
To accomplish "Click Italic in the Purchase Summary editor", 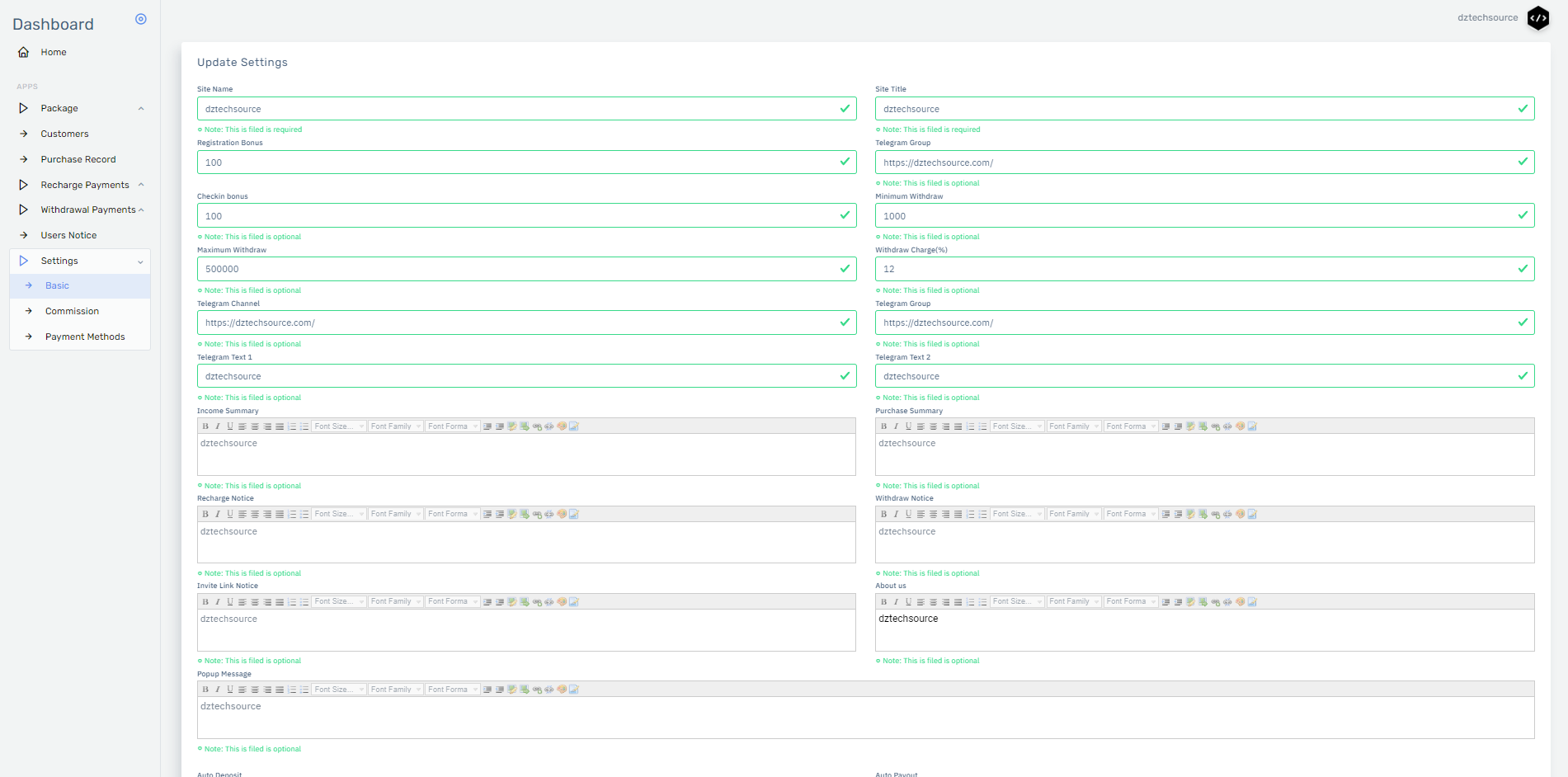I will point(896,426).
